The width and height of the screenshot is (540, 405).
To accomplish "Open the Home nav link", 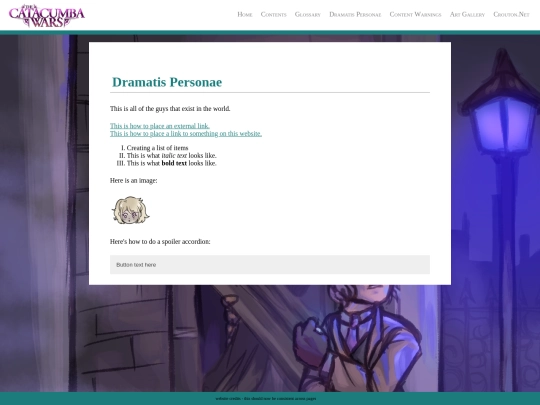I will click(245, 14).
